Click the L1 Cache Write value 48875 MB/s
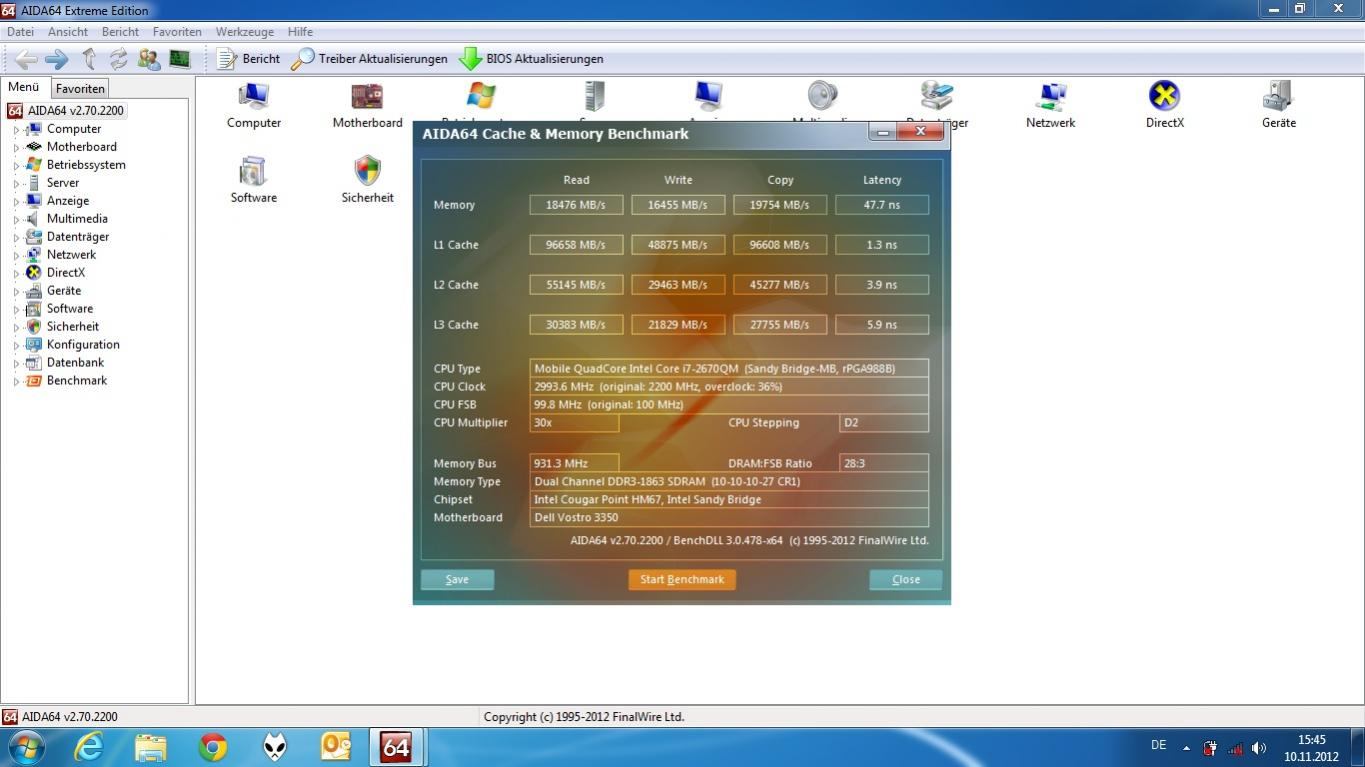 click(678, 245)
